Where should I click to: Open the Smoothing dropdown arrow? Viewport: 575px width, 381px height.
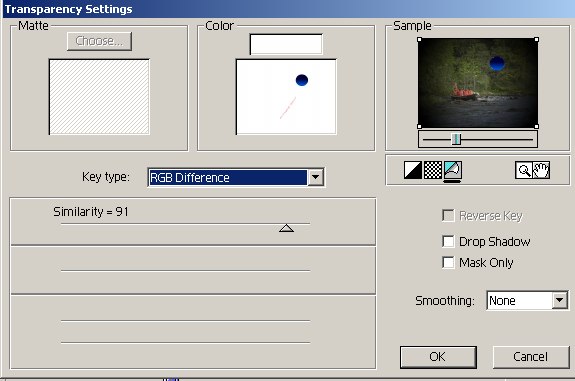[x=559, y=300]
